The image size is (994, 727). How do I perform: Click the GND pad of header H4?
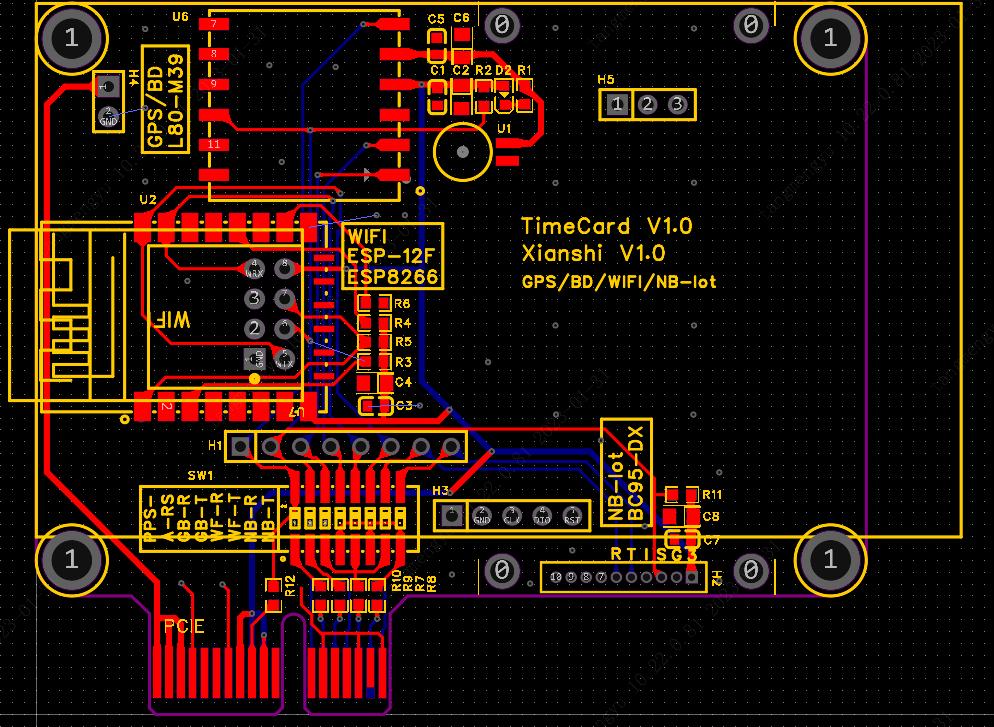[108, 116]
